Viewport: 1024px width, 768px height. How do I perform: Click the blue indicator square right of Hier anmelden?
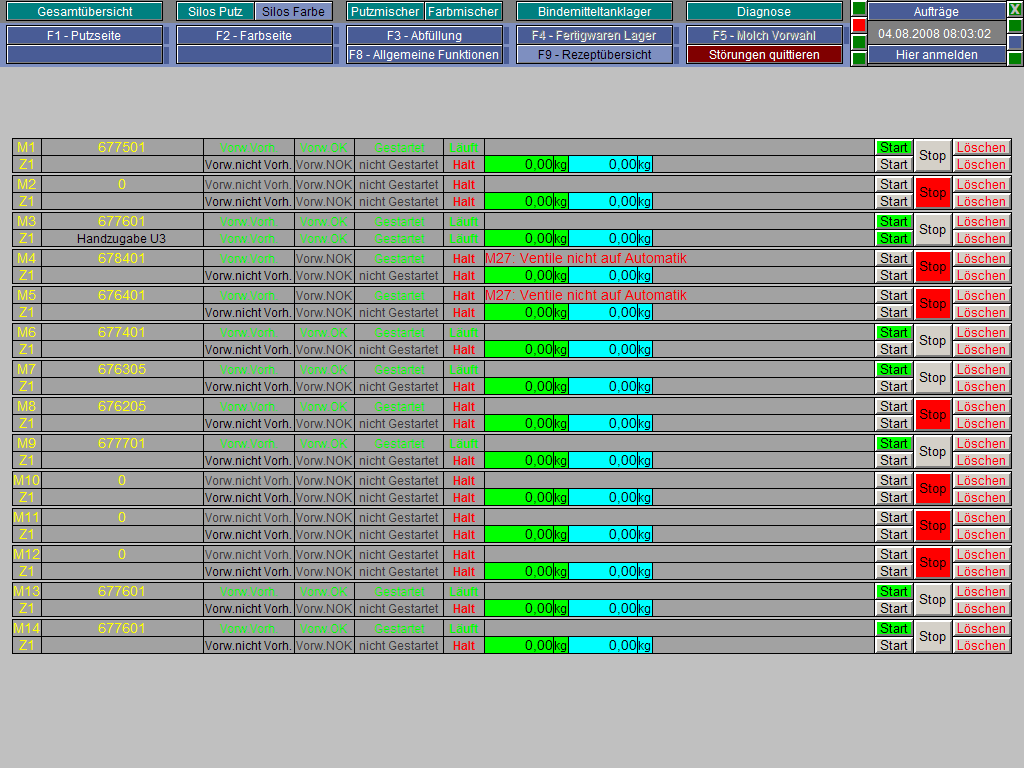1015,42
